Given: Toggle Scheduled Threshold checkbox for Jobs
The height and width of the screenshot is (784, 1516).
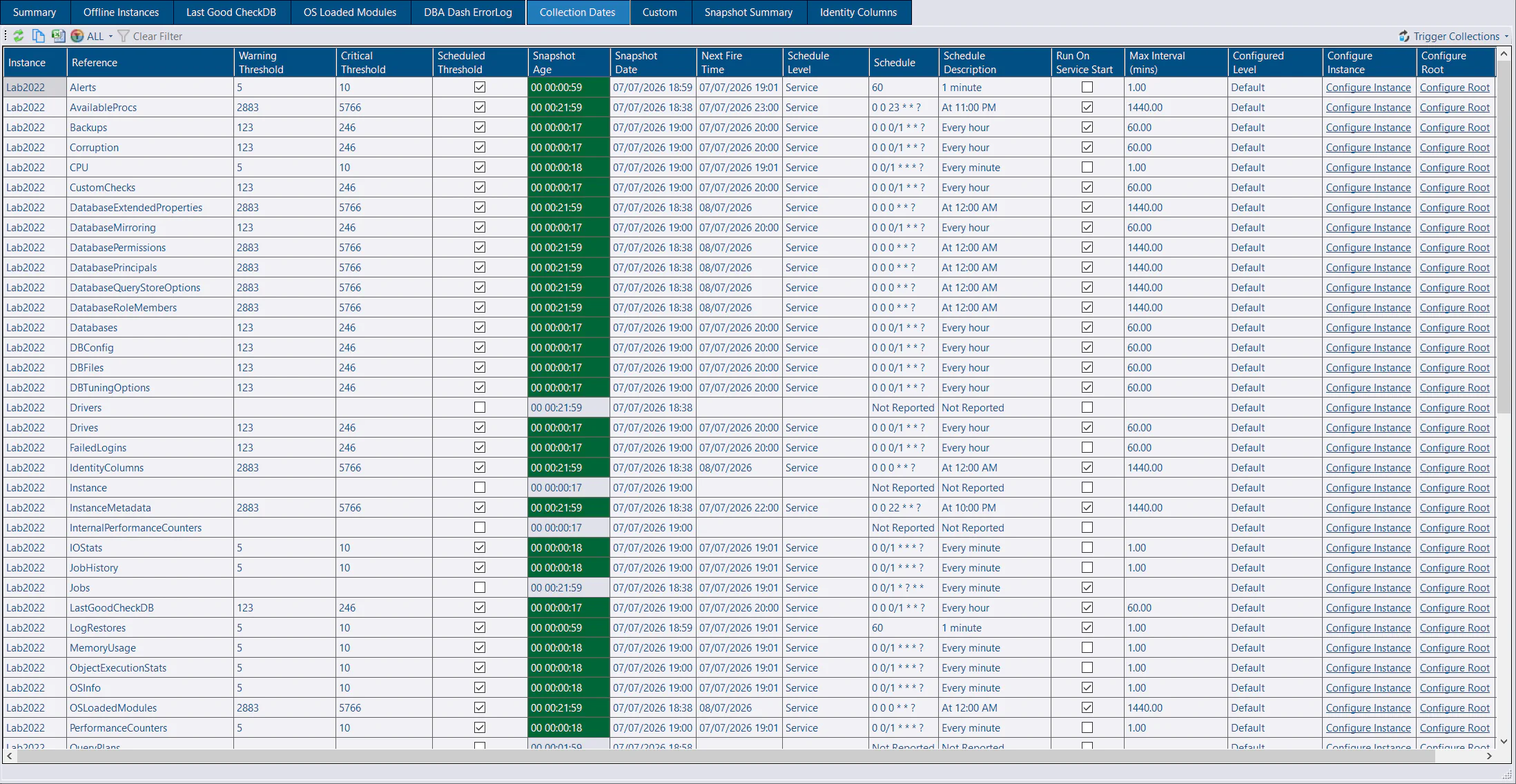Looking at the screenshot, I should click(x=480, y=587).
